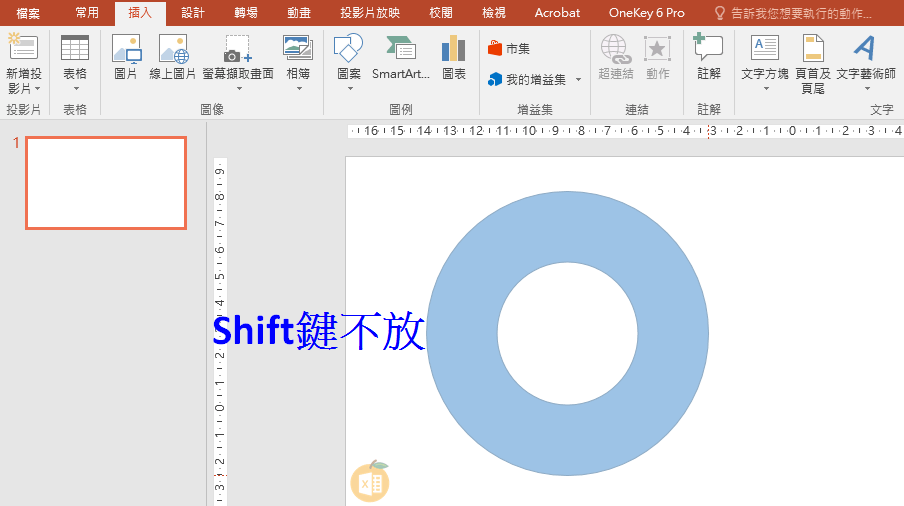
Task: Click the 頁首及頁尾 header footer icon
Action: click(812, 60)
